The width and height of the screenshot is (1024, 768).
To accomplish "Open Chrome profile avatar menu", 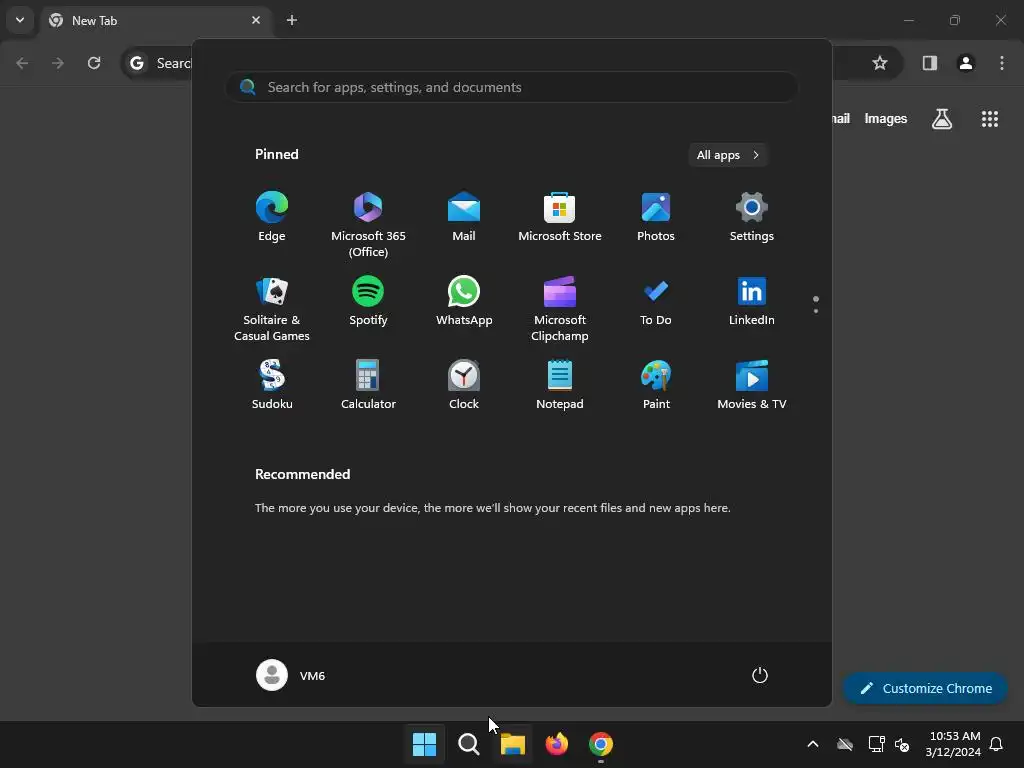I will point(966,63).
